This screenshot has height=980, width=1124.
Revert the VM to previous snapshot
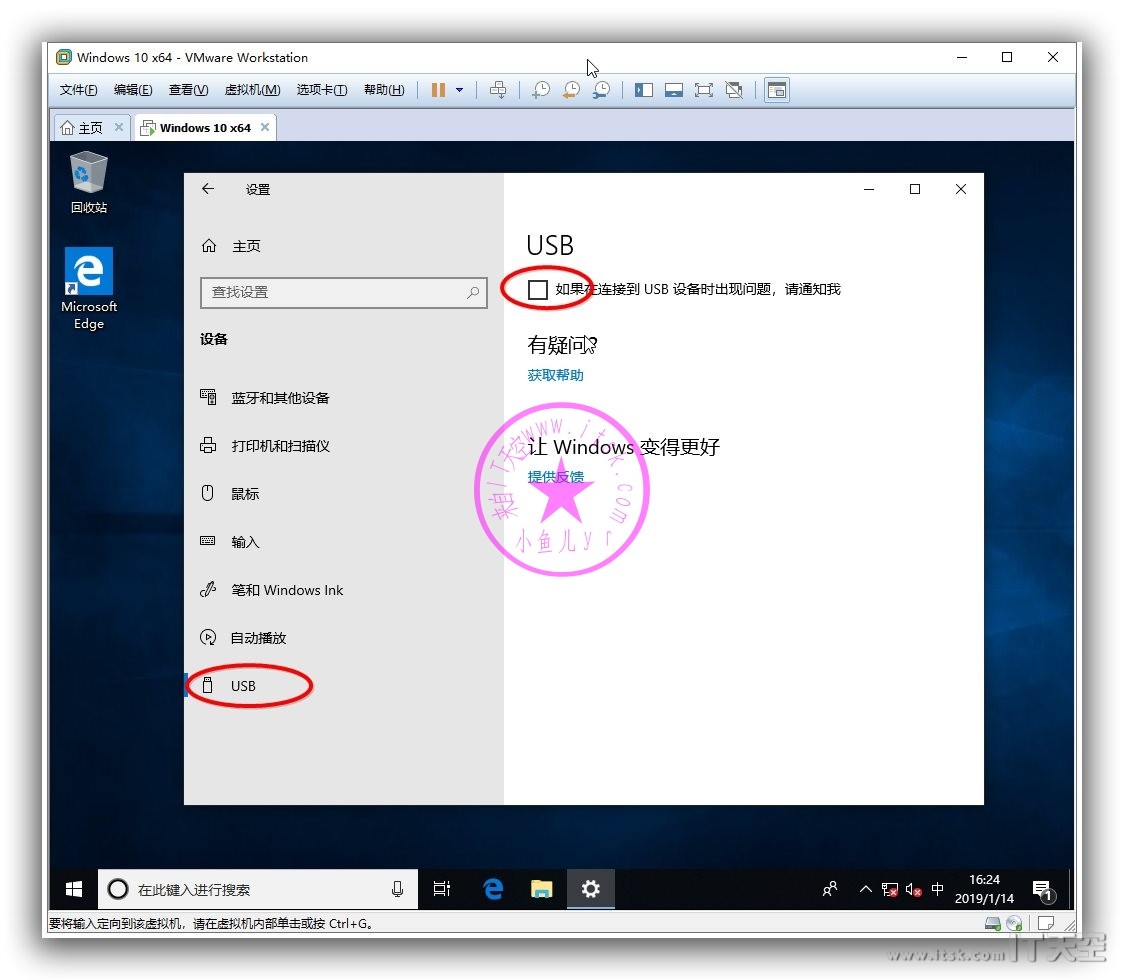(571, 90)
